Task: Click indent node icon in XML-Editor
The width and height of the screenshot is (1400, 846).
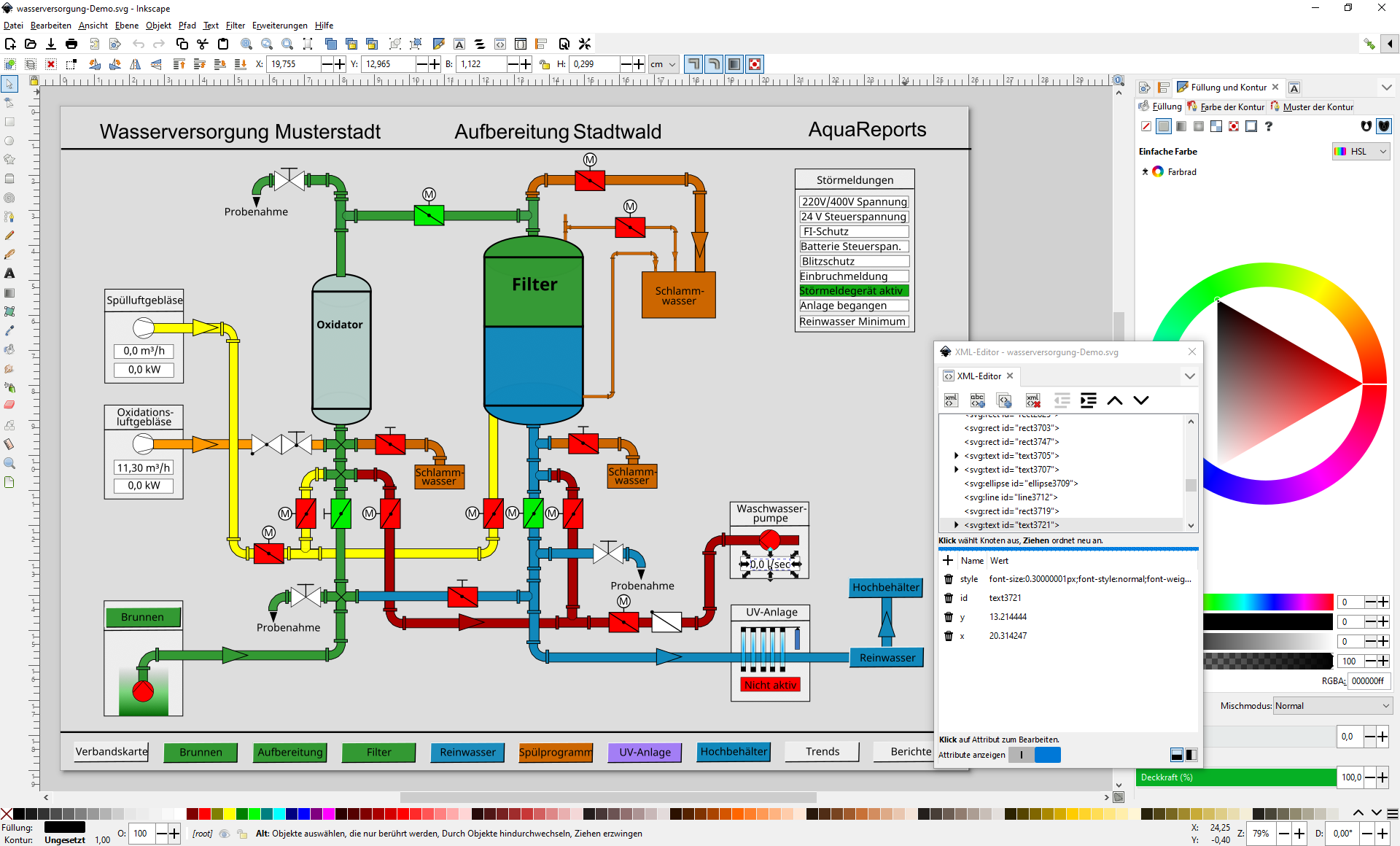Action: (1089, 400)
